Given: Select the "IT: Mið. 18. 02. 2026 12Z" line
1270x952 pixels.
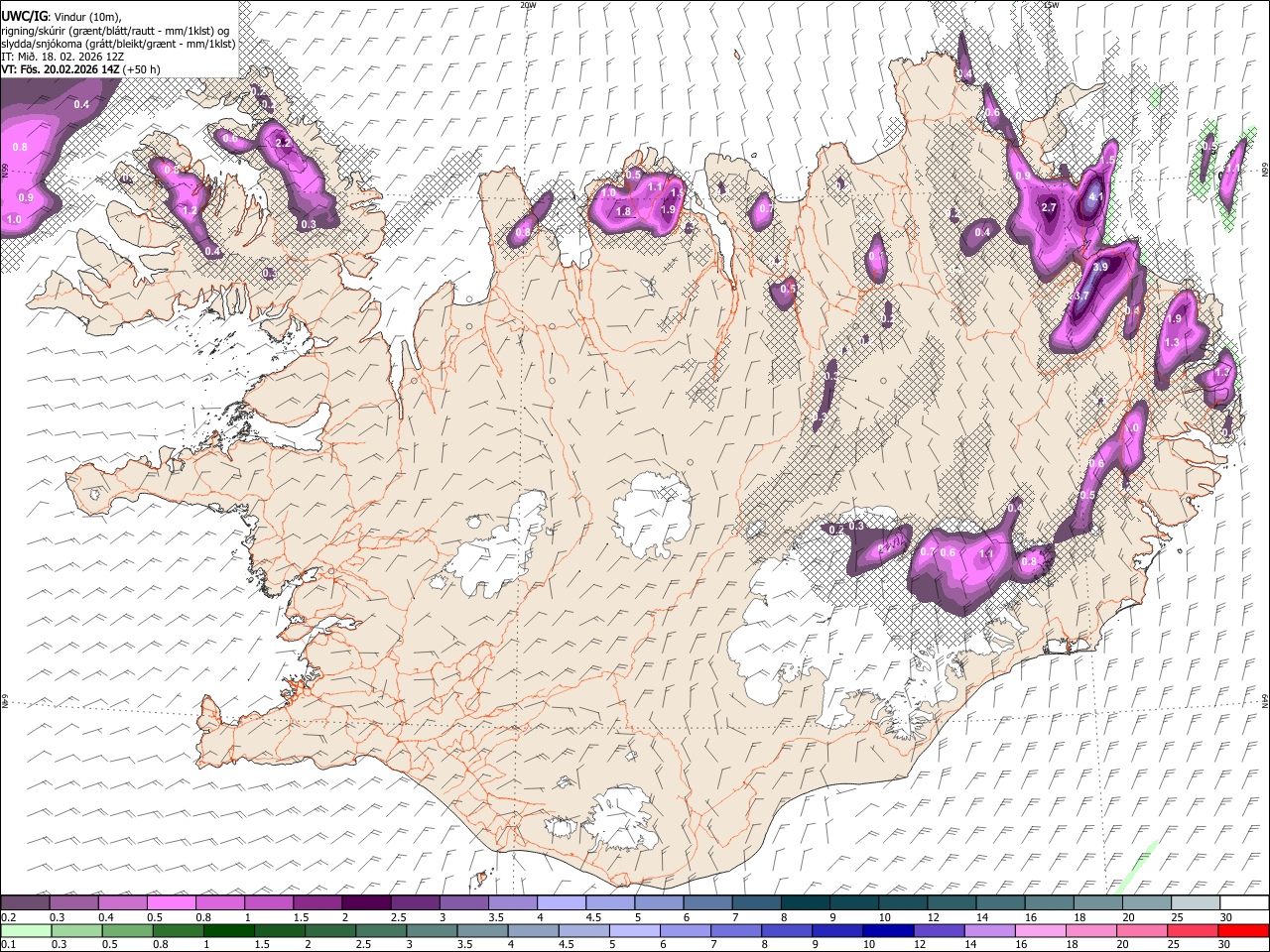Looking at the screenshot, I should [x=63, y=57].
